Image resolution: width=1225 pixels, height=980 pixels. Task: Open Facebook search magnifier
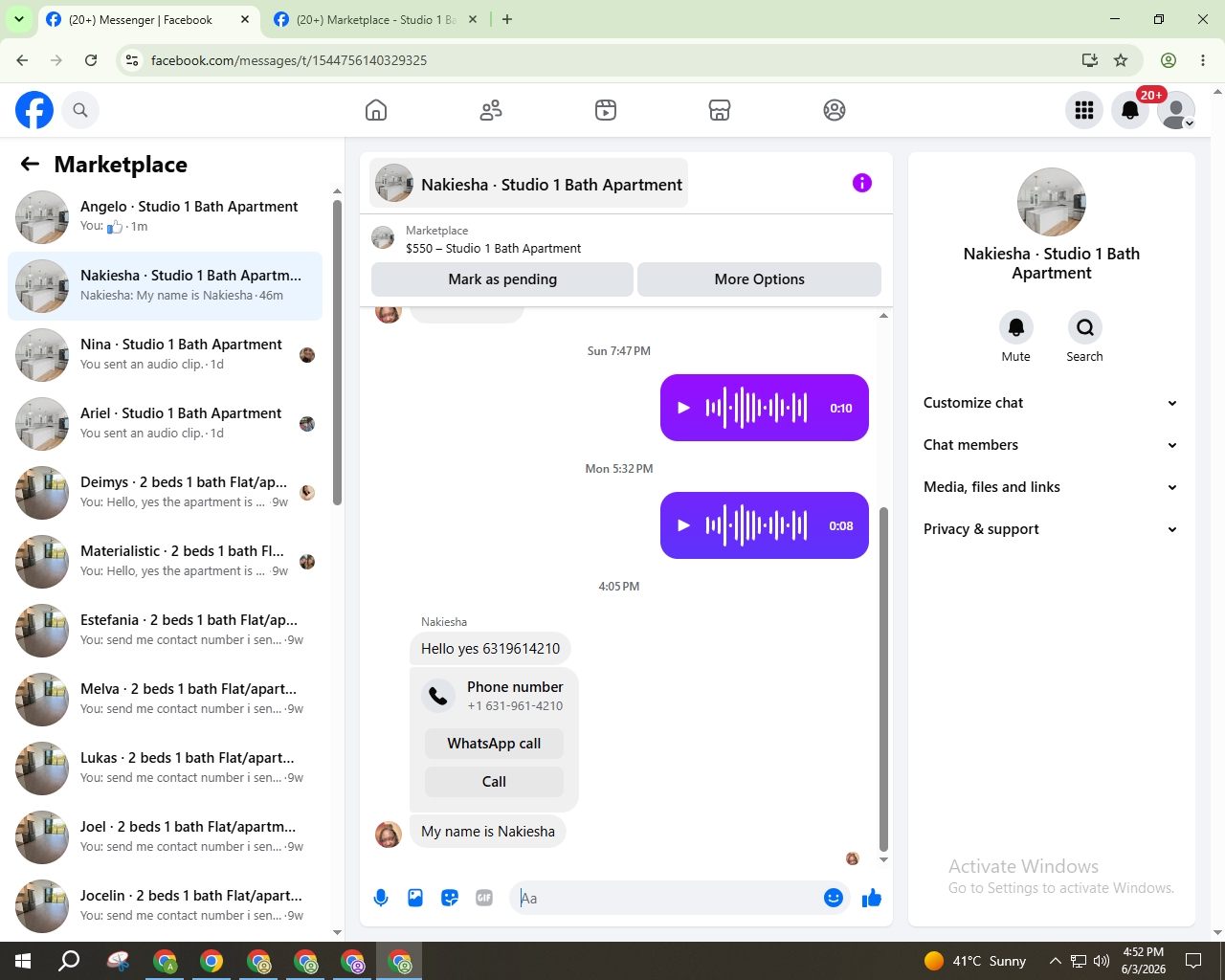pyautogui.click(x=80, y=110)
